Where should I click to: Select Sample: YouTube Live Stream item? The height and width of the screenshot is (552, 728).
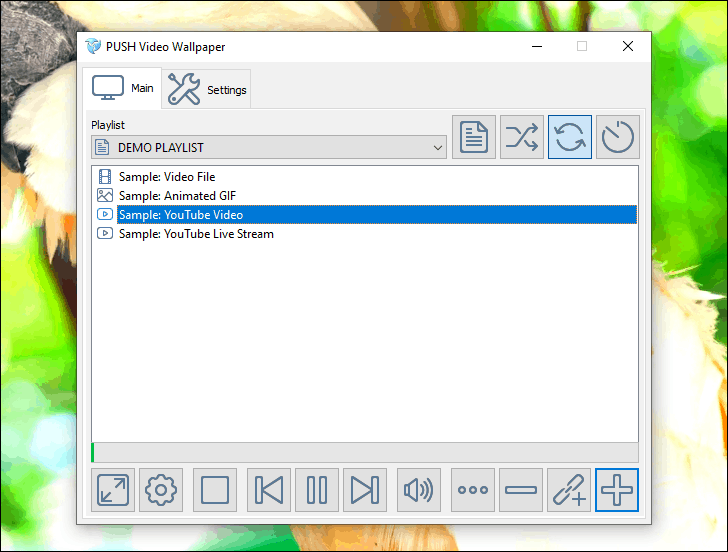pyautogui.click(x=196, y=234)
